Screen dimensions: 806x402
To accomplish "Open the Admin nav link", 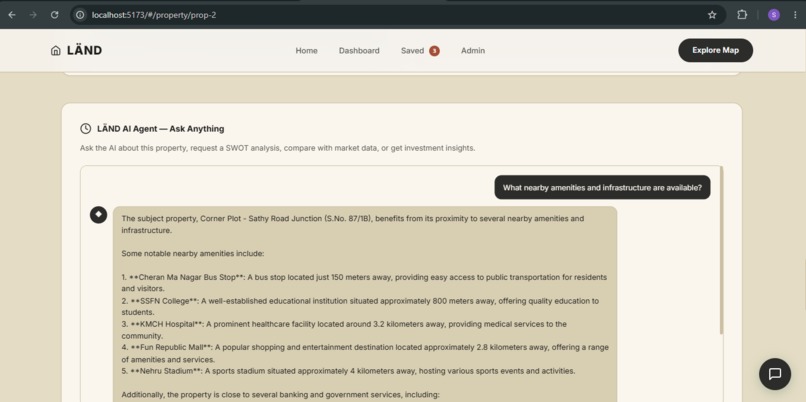I will point(473,50).
